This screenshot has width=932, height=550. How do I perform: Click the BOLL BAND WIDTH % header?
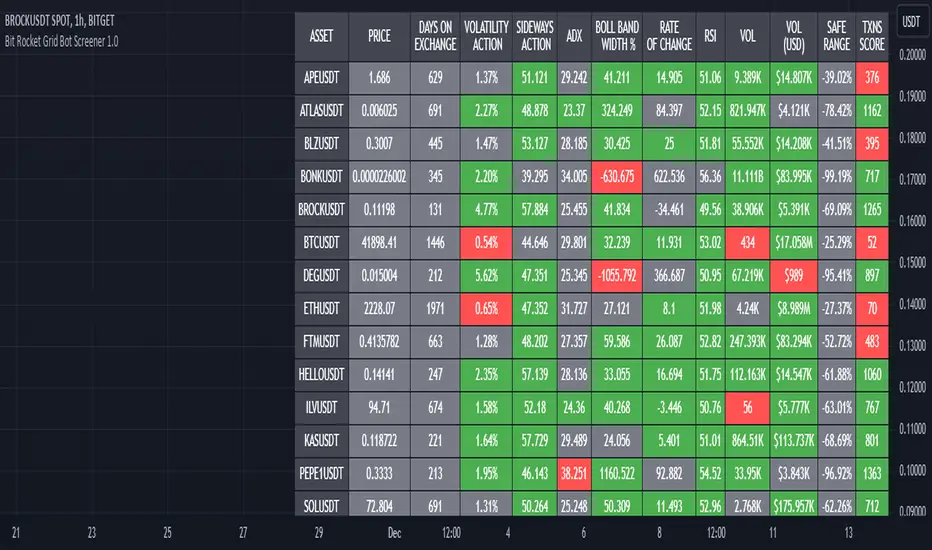(615, 37)
